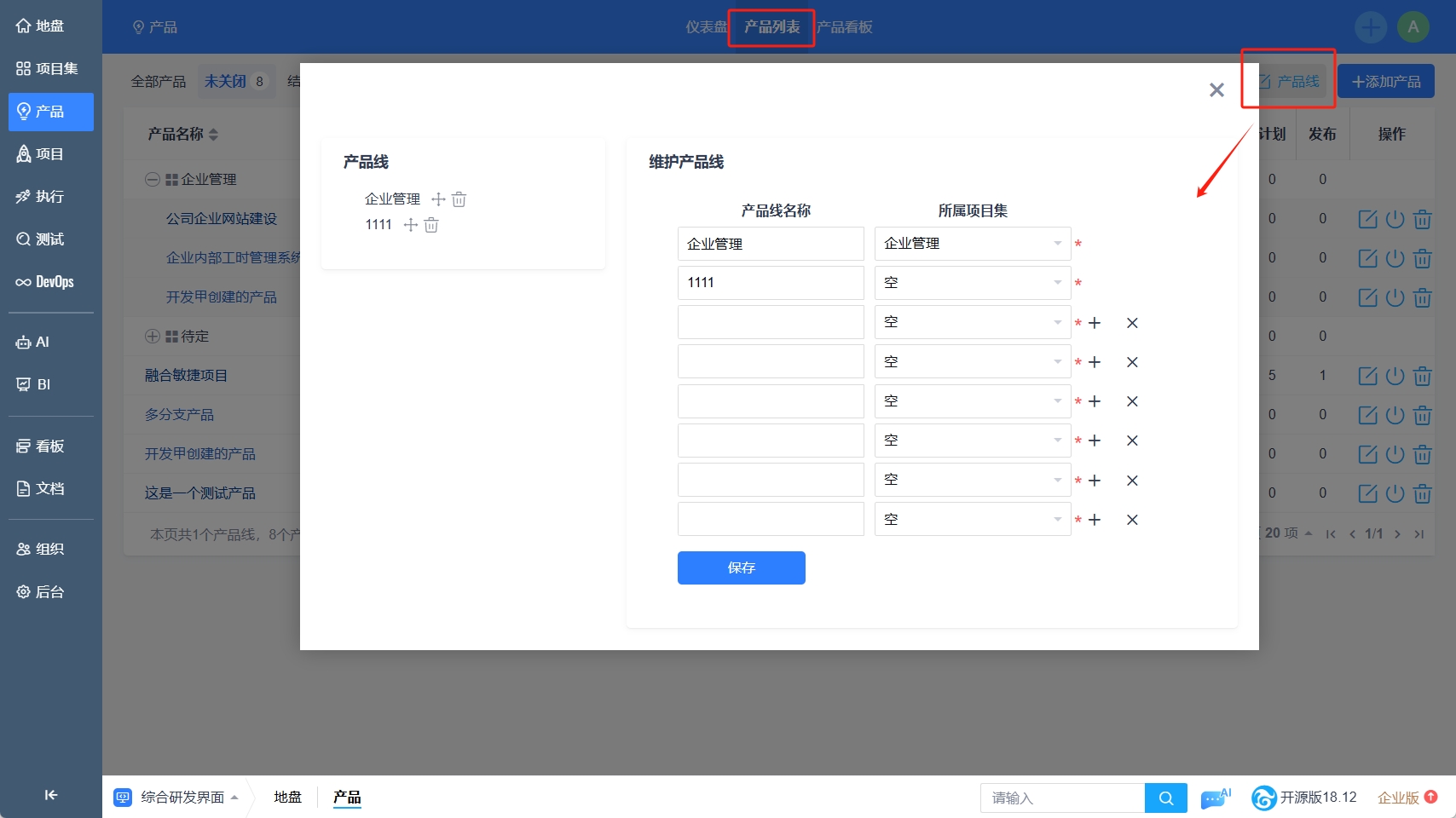1456x818 pixels.
Task: Save the product line changes
Action: point(742,568)
